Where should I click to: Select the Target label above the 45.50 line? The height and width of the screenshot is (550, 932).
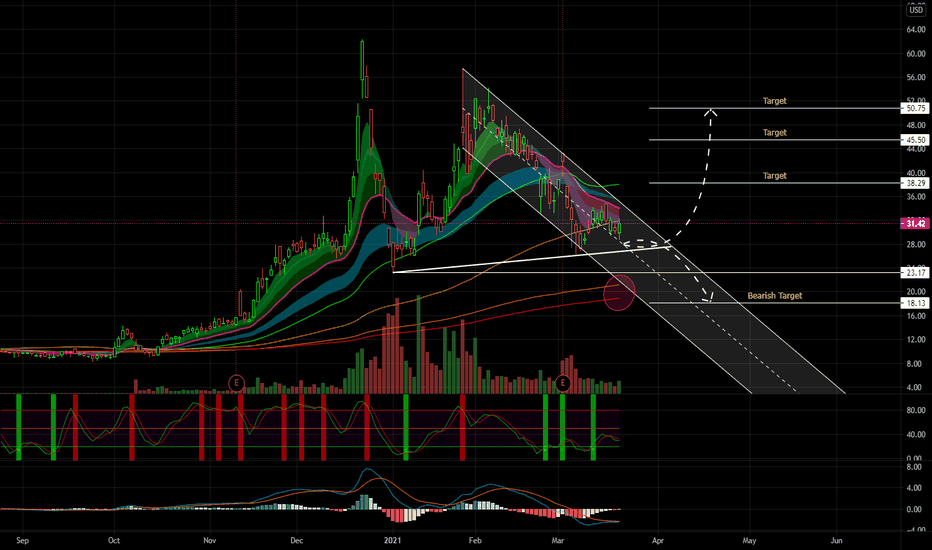point(774,133)
